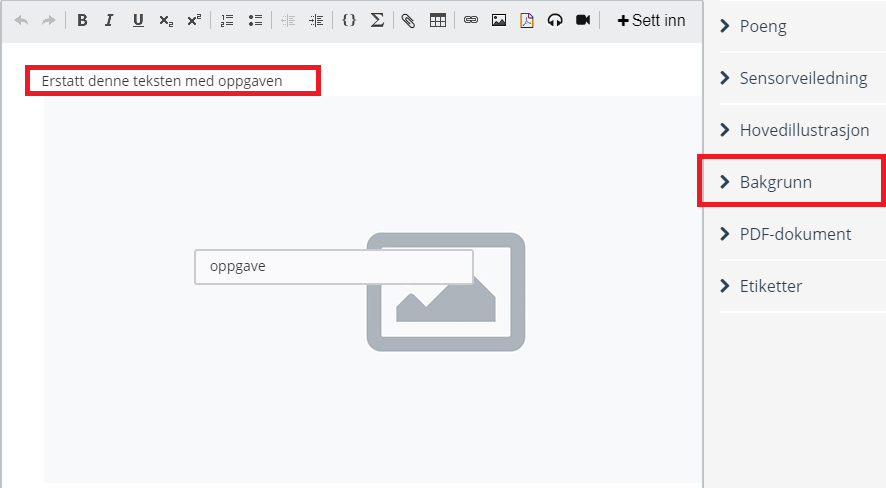Insert a PDF document from the toolbar
This screenshot has width=886, height=488.
pyautogui.click(x=527, y=21)
